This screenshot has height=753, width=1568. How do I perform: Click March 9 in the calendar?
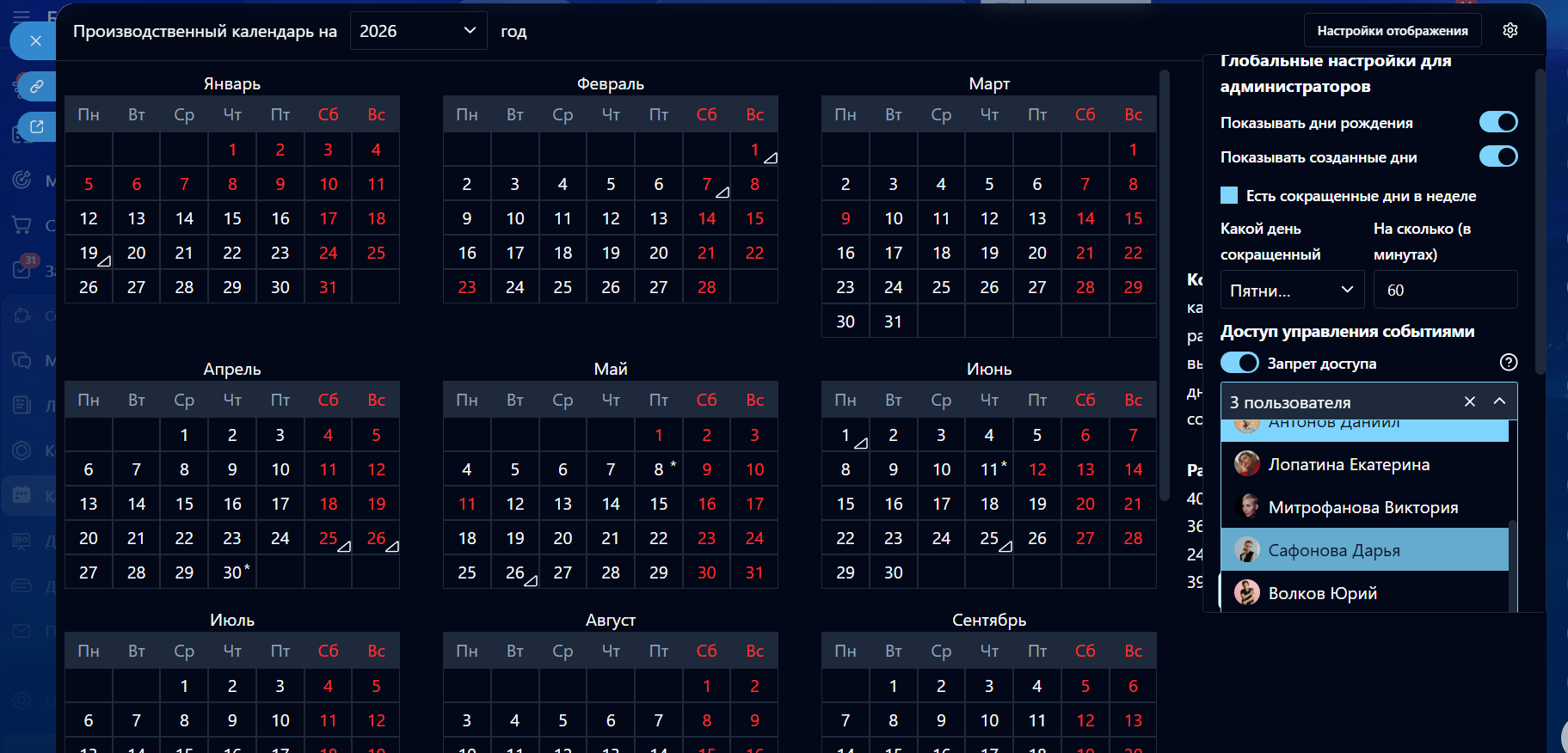pyautogui.click(x=845, y=218)
